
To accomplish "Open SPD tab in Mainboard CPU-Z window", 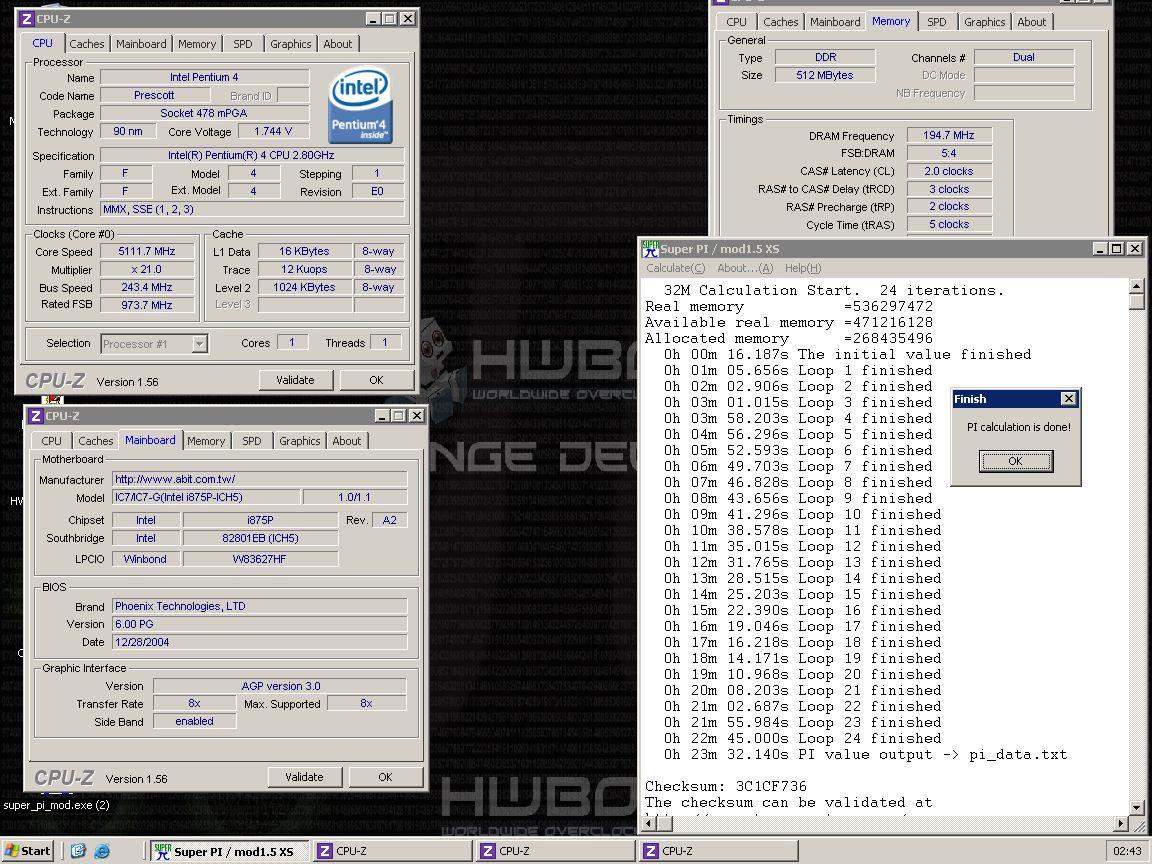I will coord(251,441).
